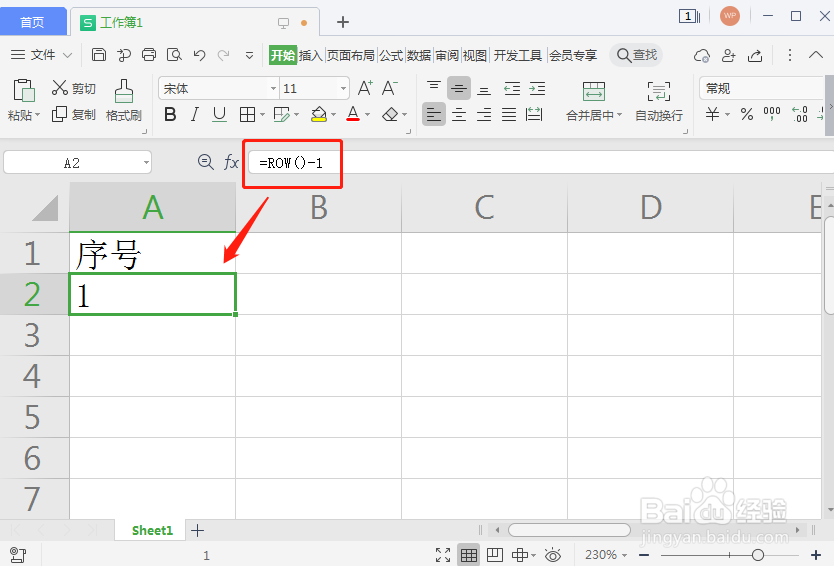The image size is (834, 566).
Task: Activate the Format Painter 格式刷
Action: click(124, 101)
